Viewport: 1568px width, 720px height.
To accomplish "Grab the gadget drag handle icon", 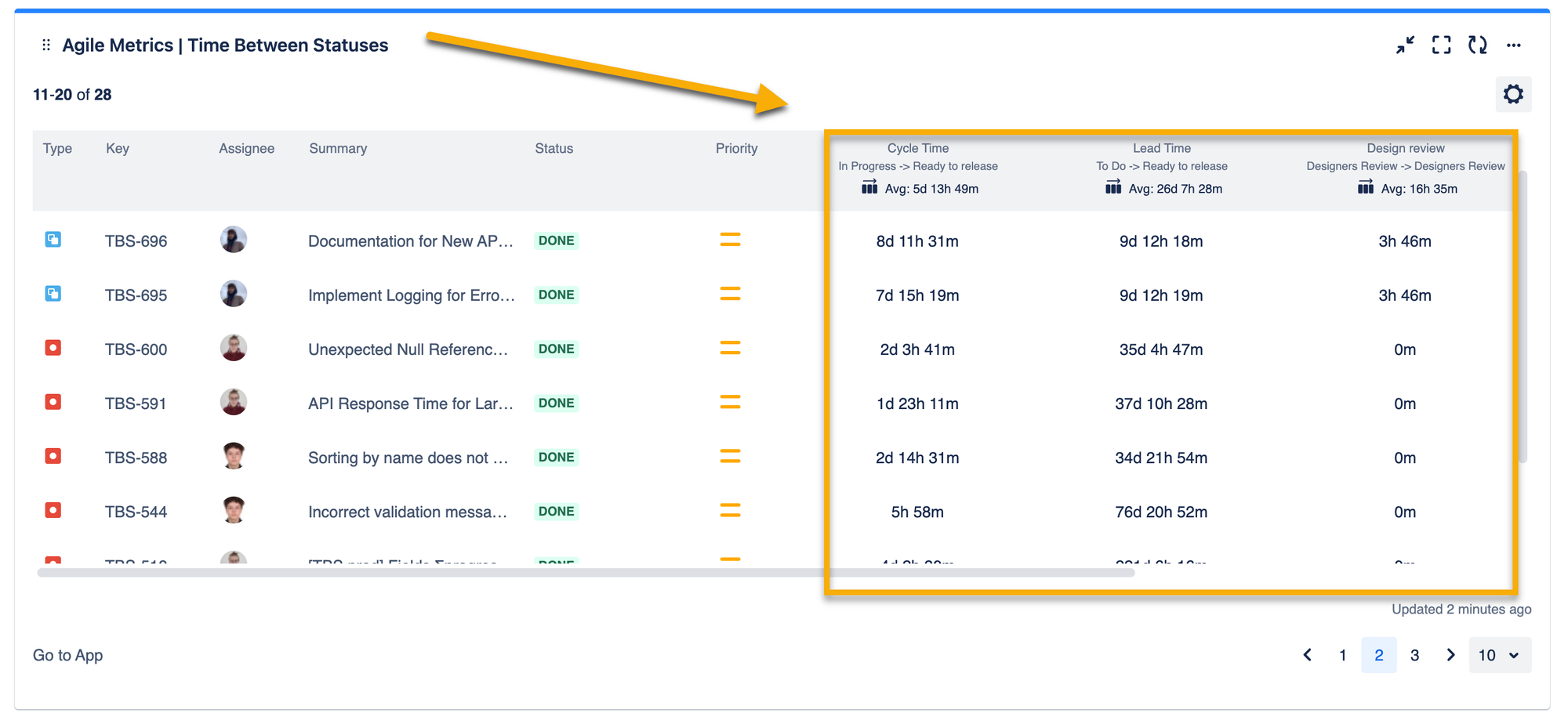I will (x=46, y=45).
